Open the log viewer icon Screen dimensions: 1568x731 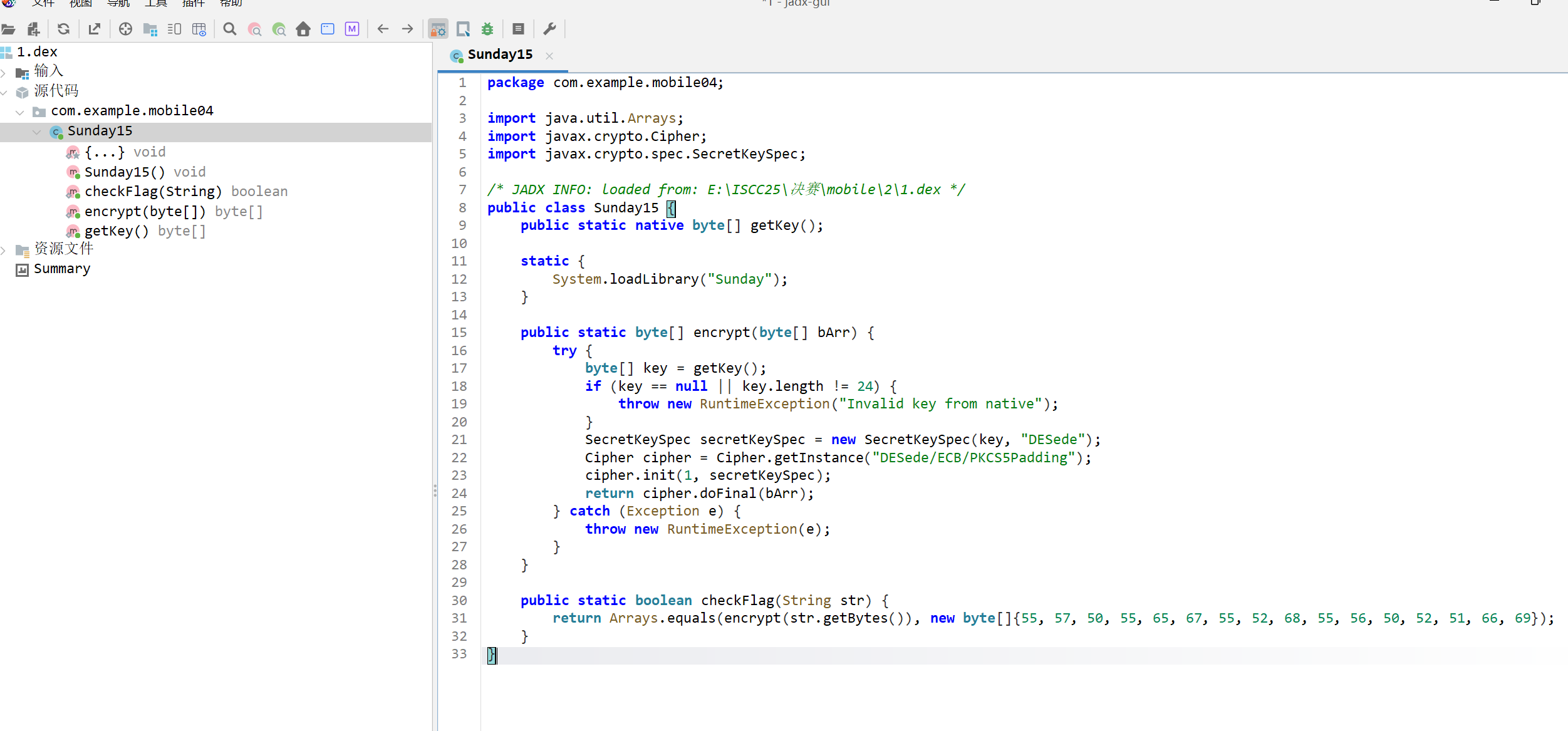click(x=518, y=29)
